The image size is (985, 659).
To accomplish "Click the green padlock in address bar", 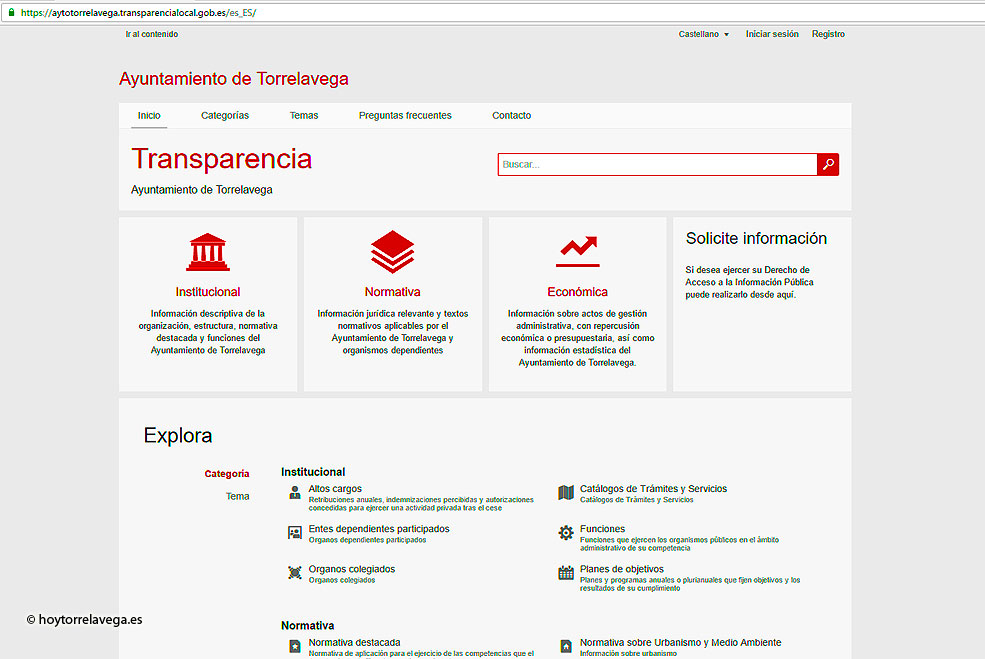I will point(11,13).
